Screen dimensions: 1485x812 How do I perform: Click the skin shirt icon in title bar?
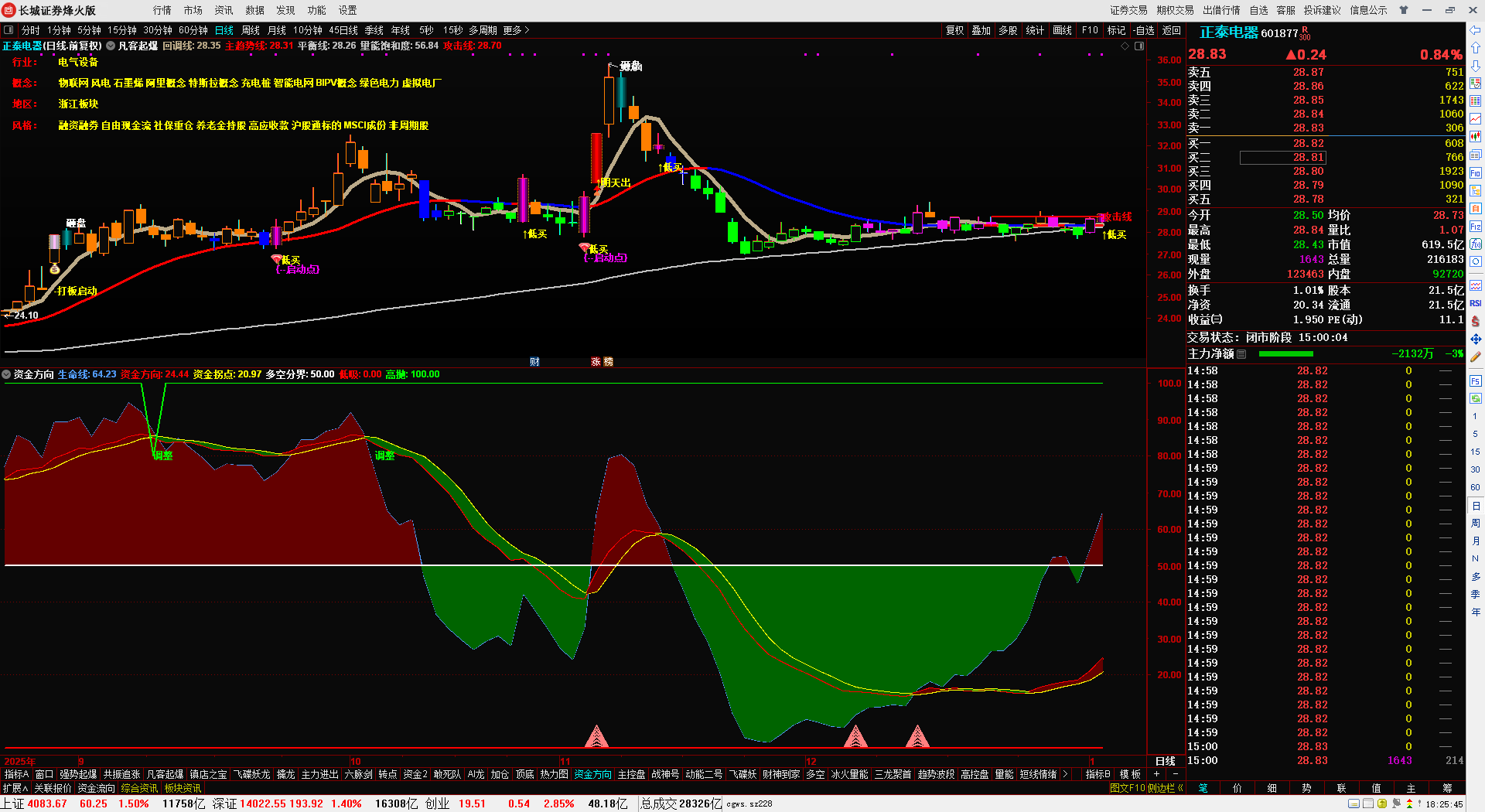pyautogui.click(x=1404, y=10)
